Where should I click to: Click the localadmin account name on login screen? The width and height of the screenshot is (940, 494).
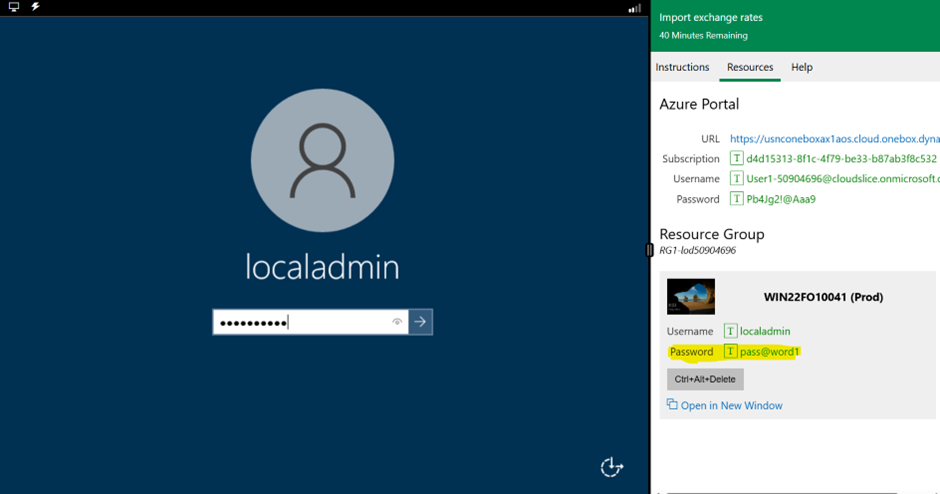[x=323, y=267]
